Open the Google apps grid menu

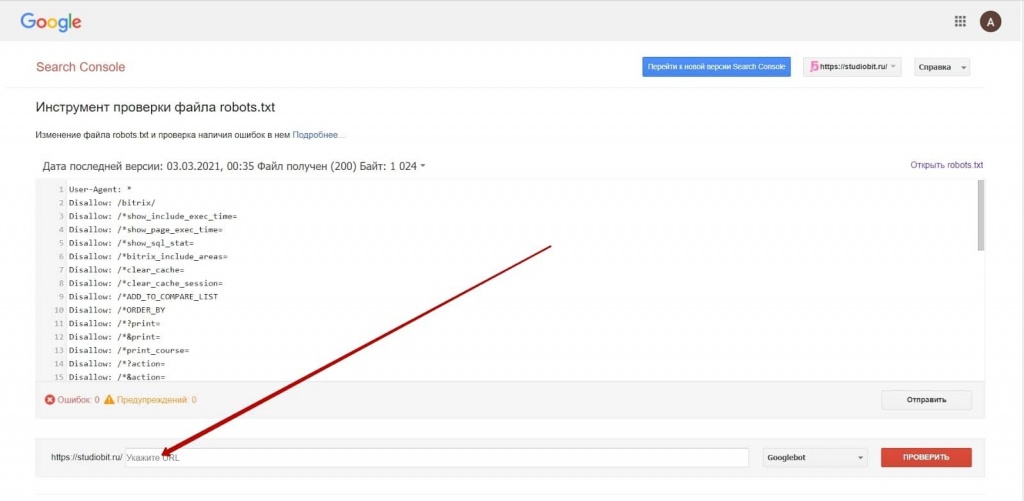click(960, 21)
